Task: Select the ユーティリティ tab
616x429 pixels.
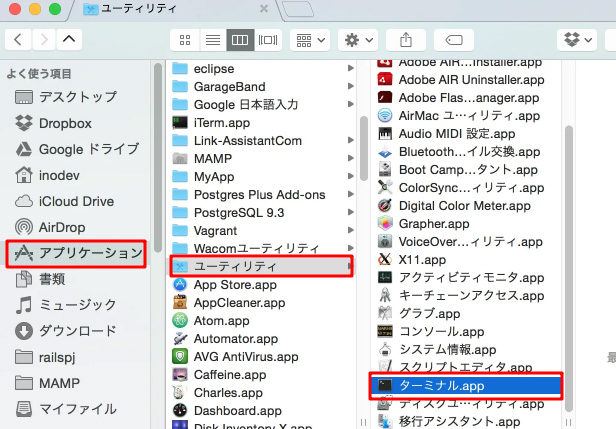Action: 173,9
